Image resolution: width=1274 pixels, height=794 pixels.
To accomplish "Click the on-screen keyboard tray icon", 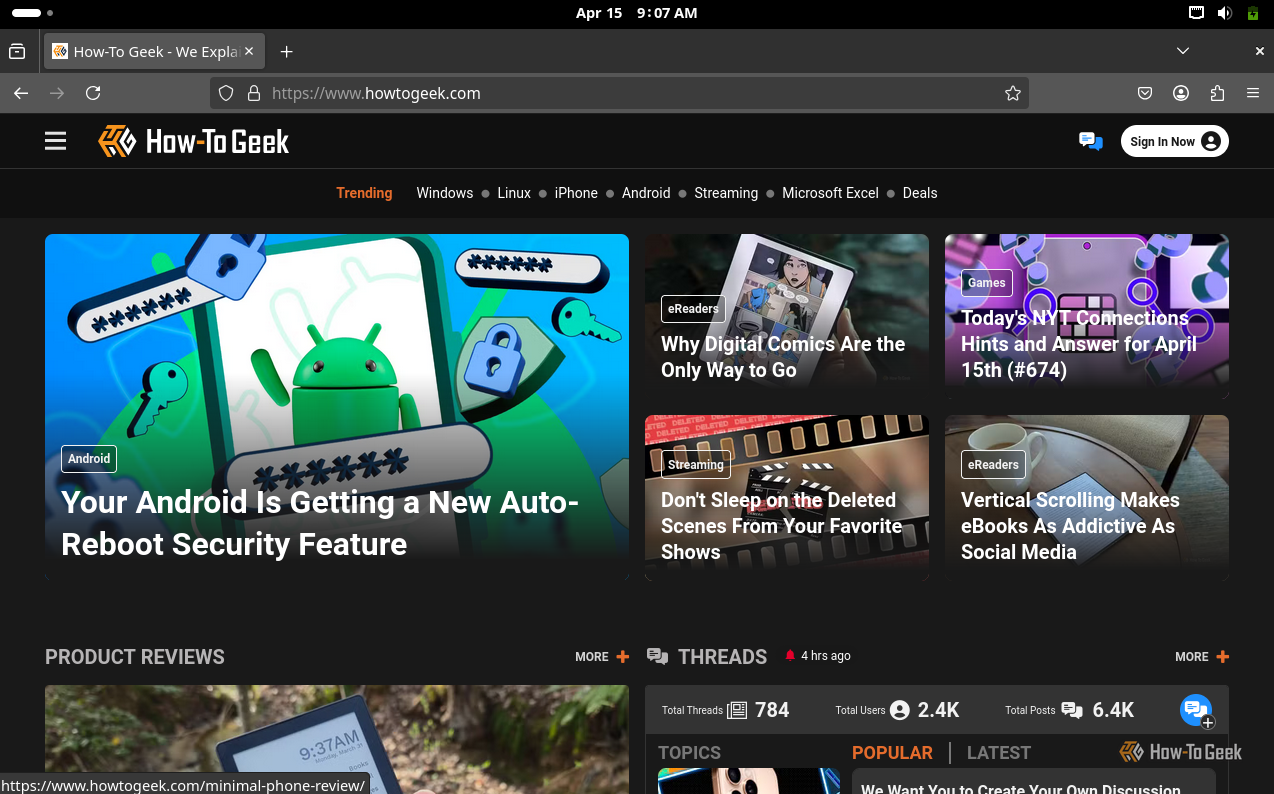I will click(1196, 13).
